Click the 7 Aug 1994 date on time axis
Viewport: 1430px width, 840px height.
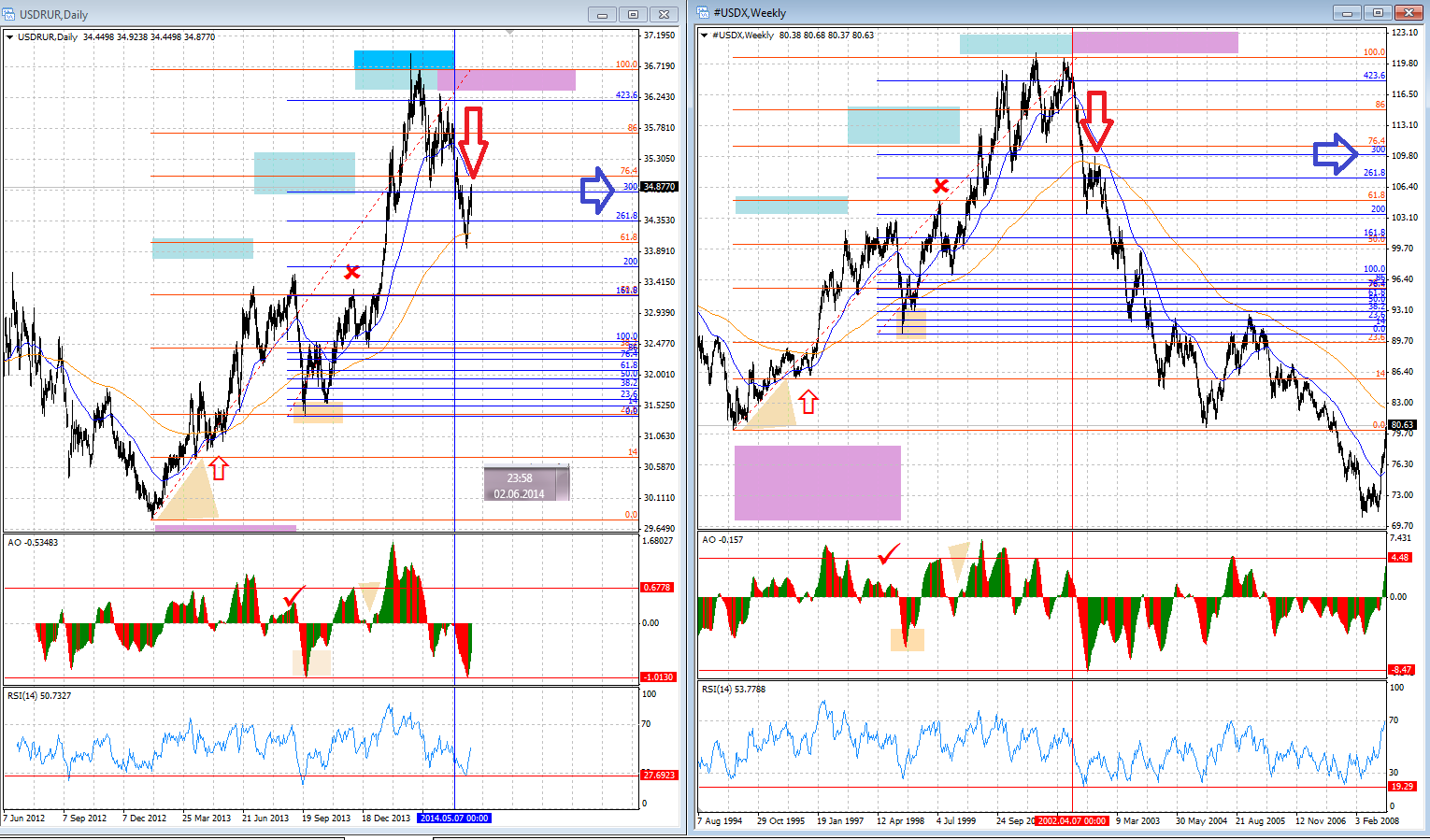click(720, 821)
